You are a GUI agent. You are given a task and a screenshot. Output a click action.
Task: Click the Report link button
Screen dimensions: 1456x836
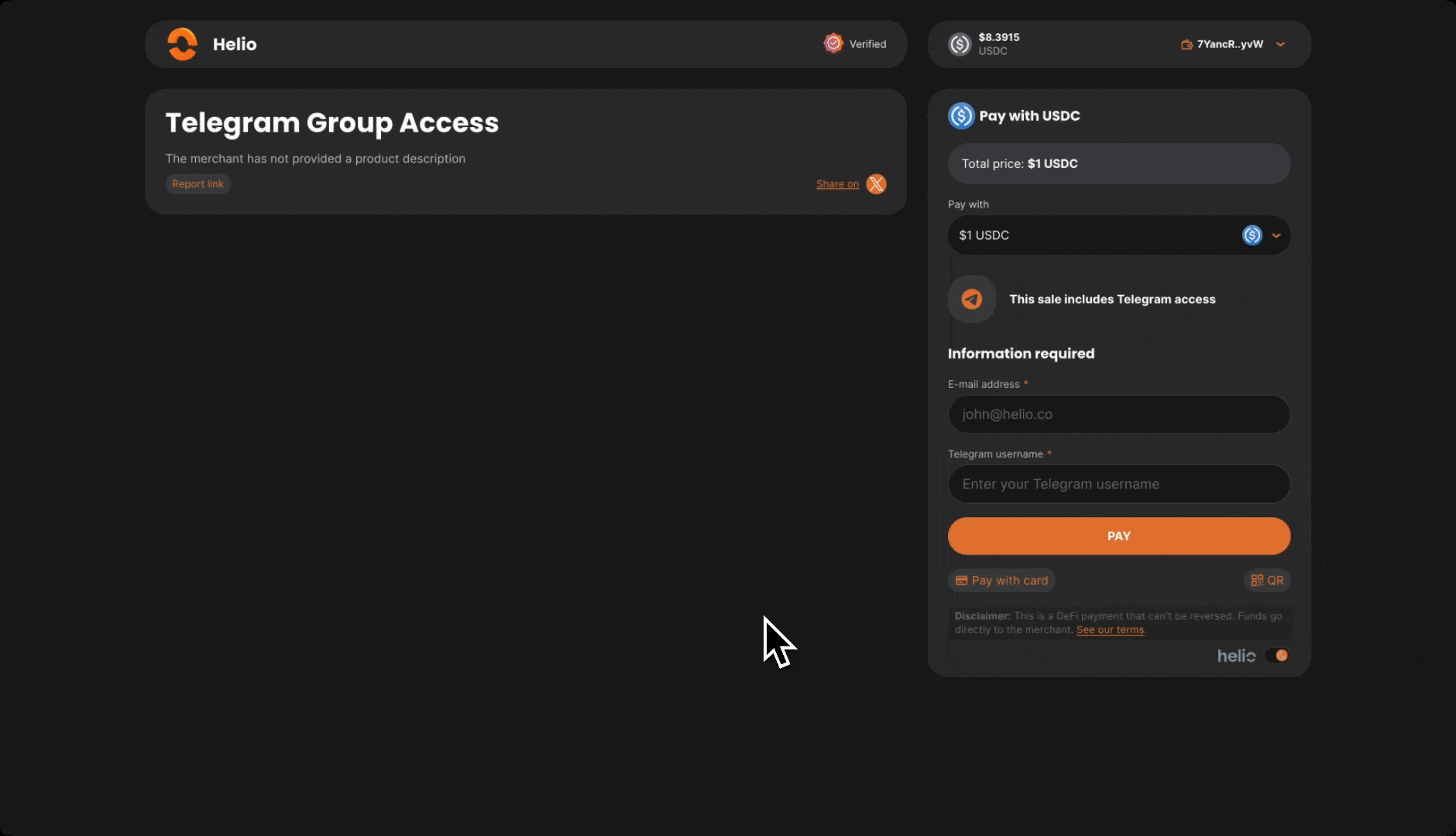tap(197, 184)
